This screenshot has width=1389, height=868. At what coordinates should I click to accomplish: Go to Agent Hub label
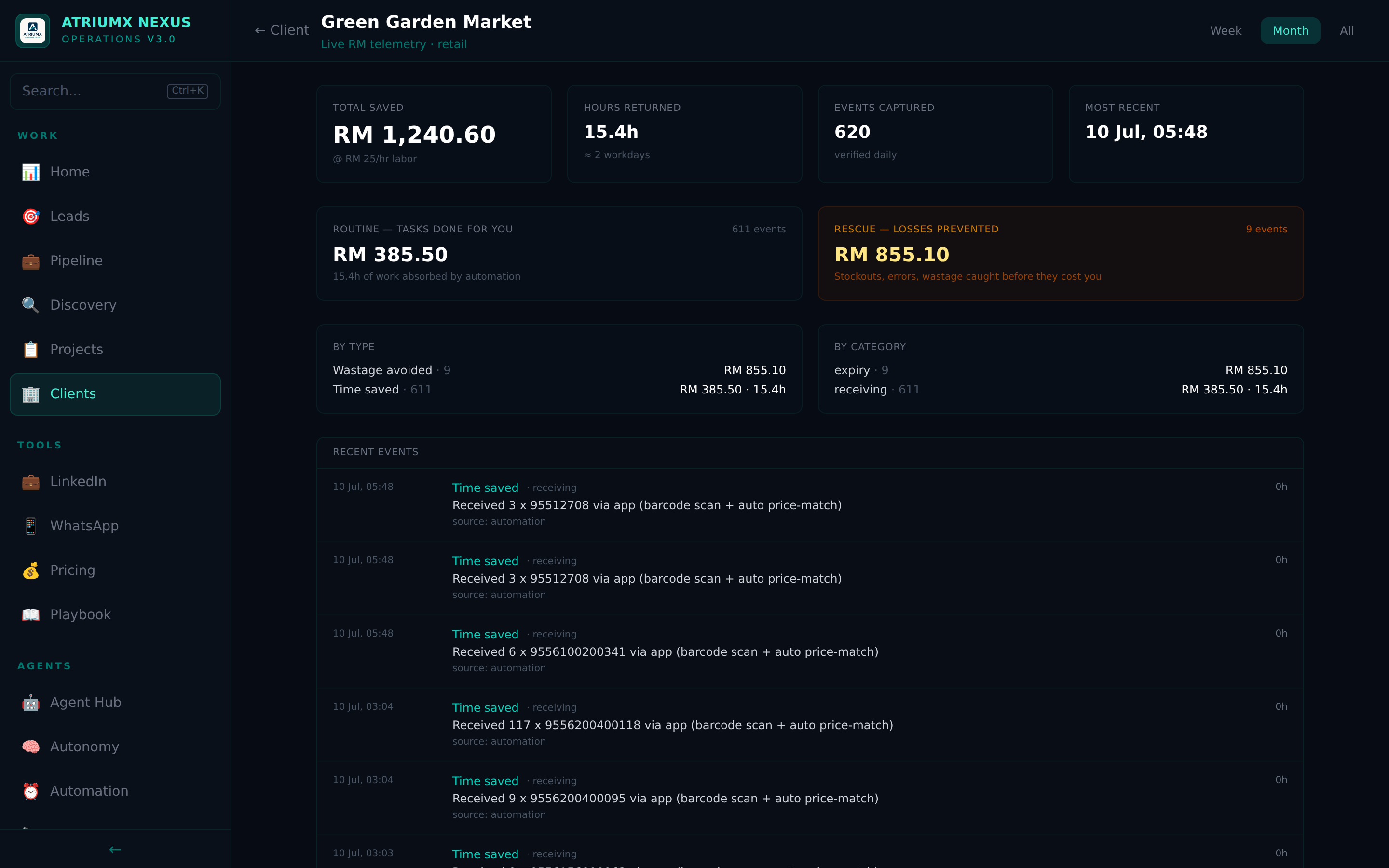point(85,703)
